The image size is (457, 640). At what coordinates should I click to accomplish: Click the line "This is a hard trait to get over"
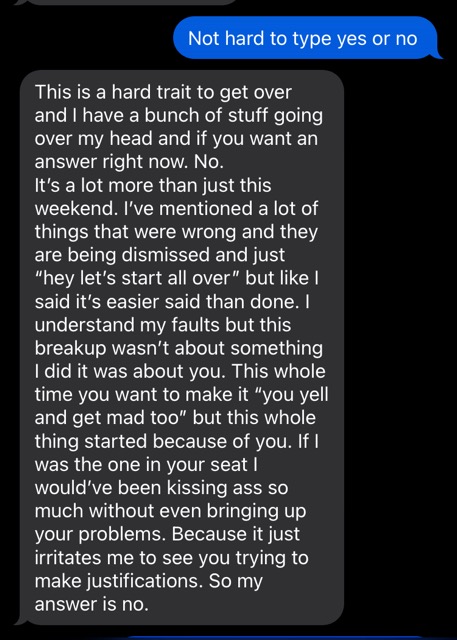pyautogui.click(x=163, y=91)
